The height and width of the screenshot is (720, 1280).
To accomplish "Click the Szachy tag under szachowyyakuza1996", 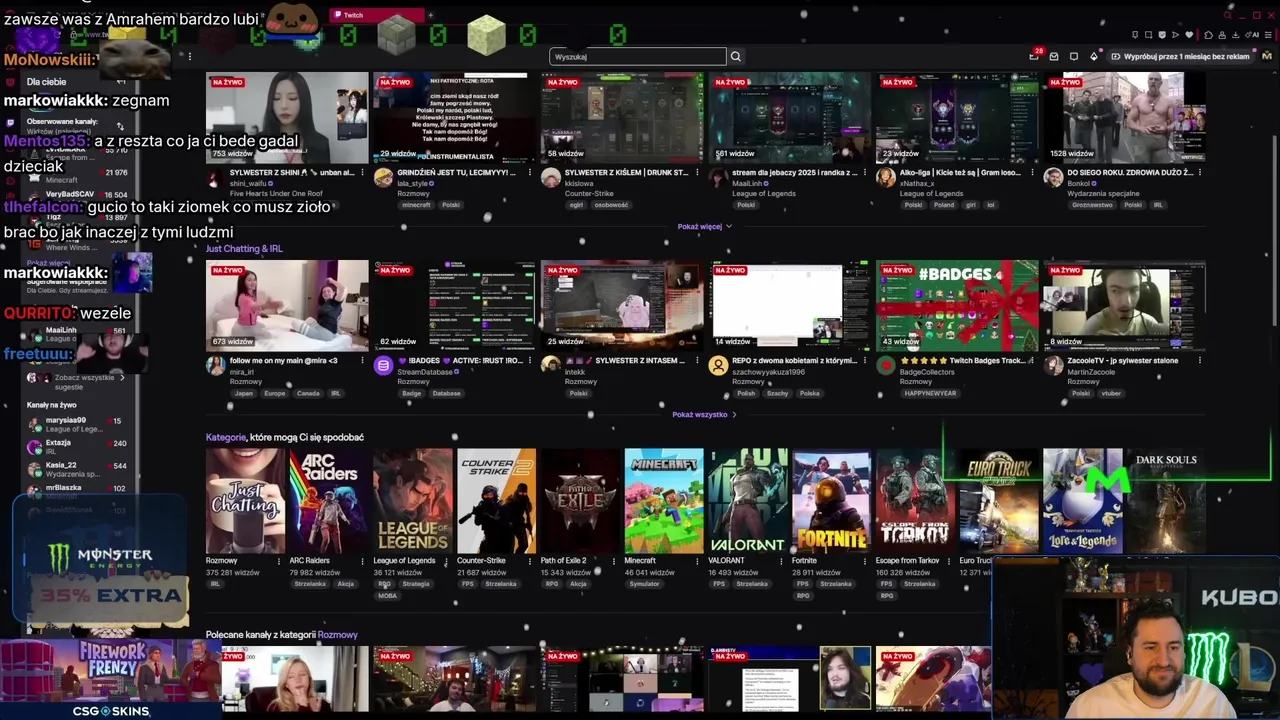I will click(x=777, y=393).
